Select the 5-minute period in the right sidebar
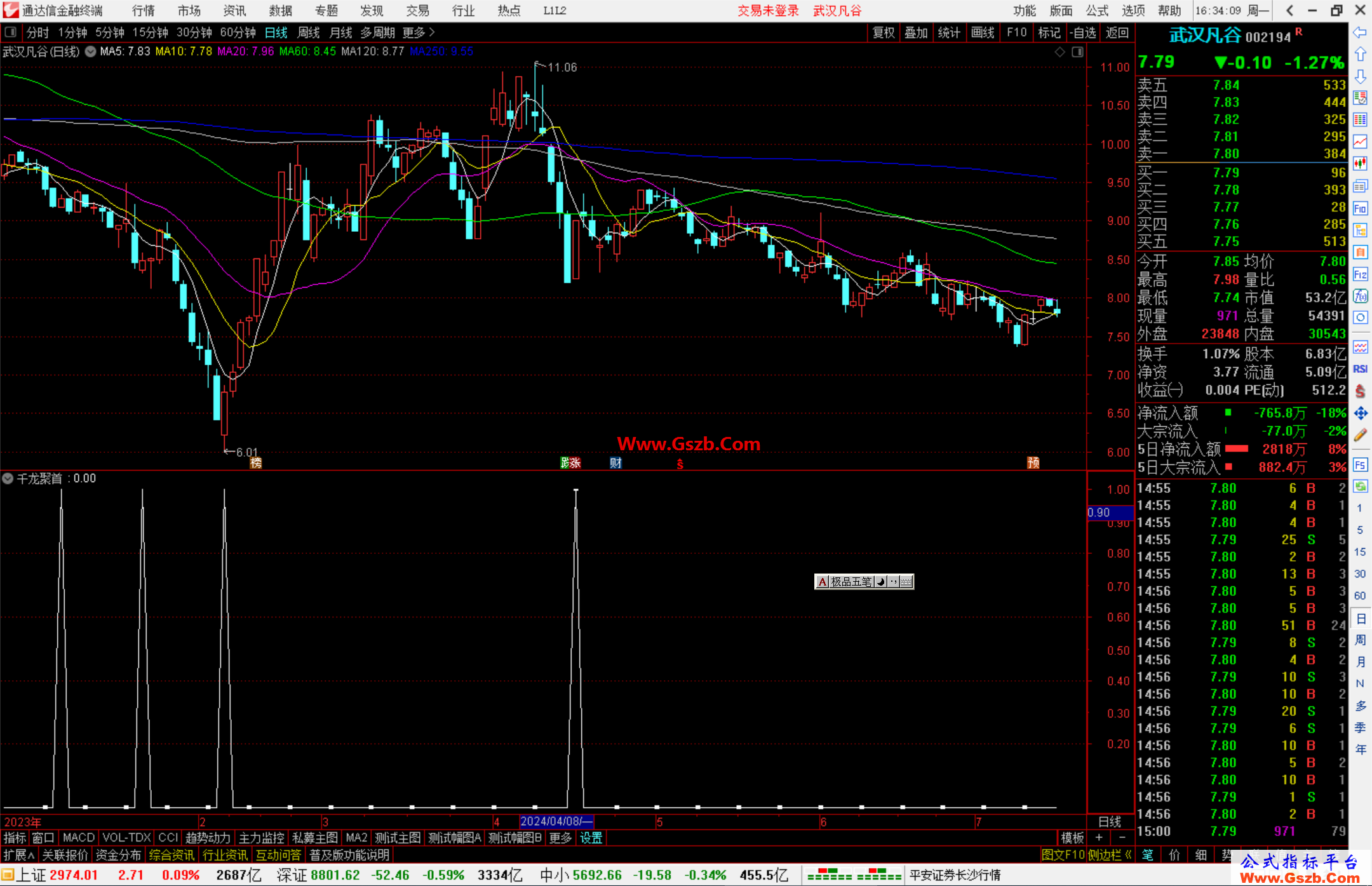 [1359, 530]
